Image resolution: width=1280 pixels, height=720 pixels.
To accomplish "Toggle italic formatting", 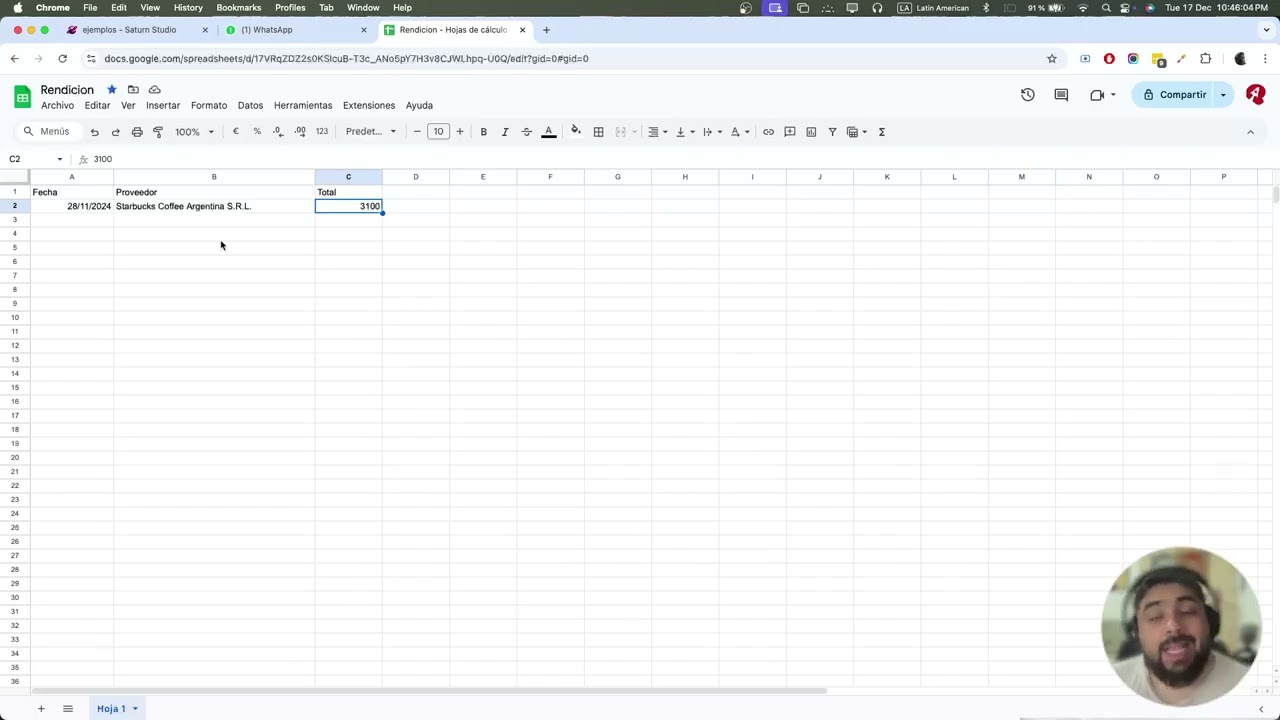I will click(505, 132).
